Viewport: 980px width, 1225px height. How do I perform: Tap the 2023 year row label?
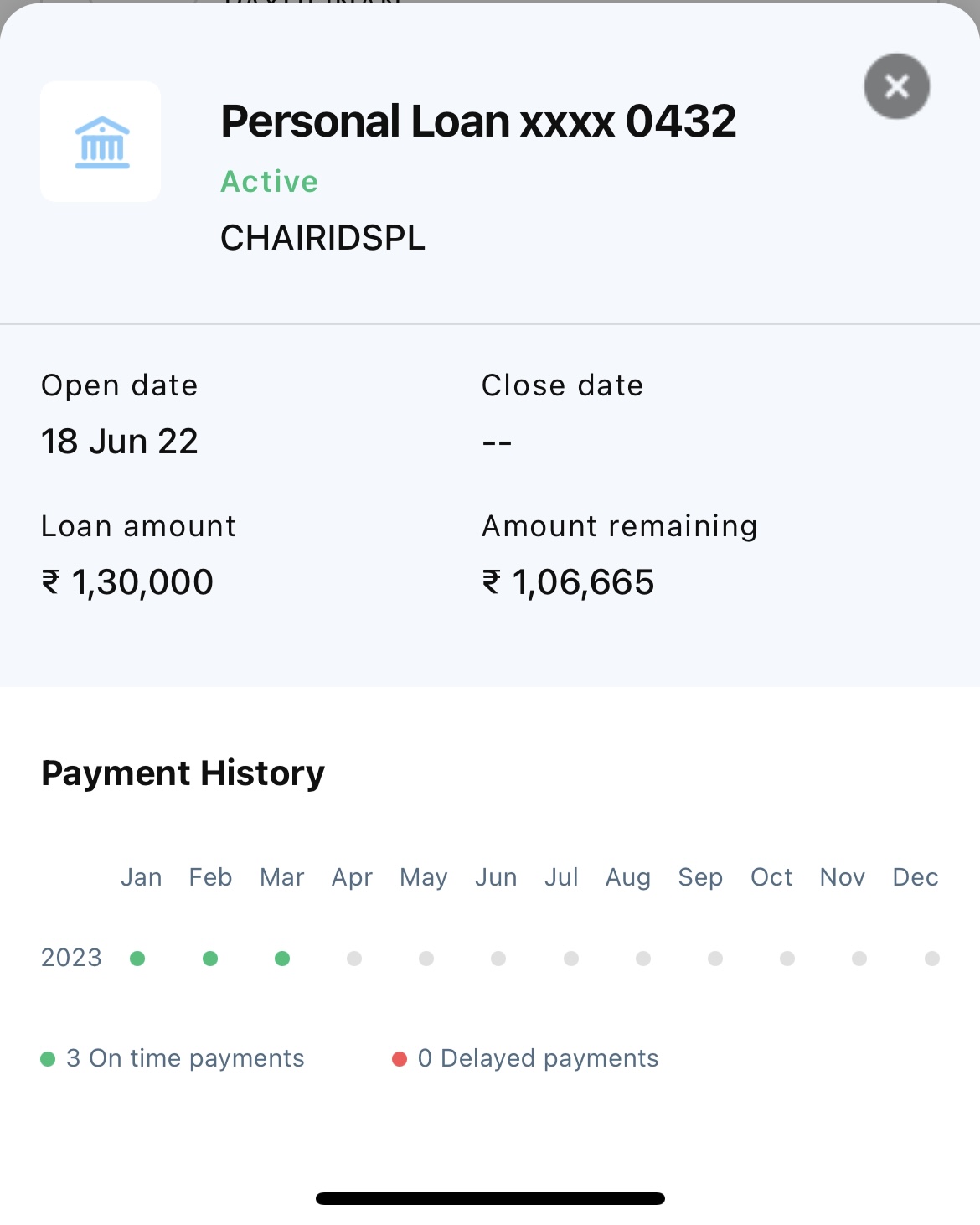pos(71,958)
